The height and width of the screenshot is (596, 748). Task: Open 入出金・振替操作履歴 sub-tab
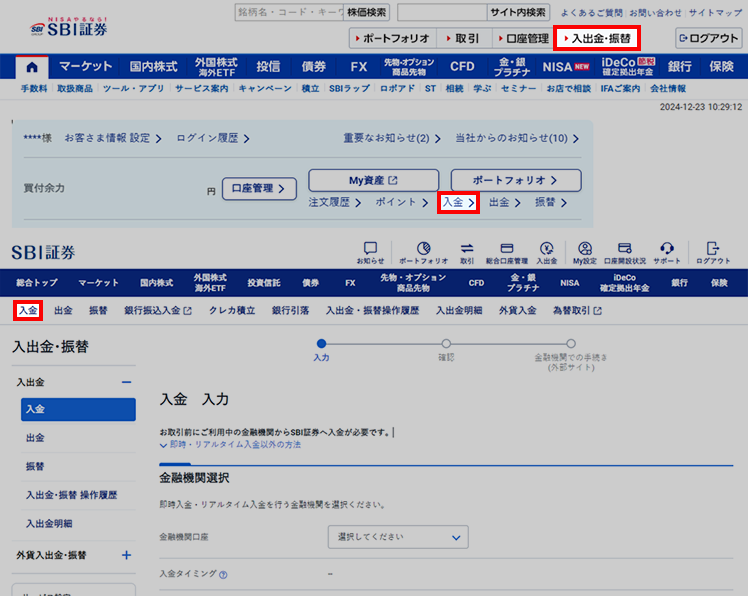coord(373,311)
